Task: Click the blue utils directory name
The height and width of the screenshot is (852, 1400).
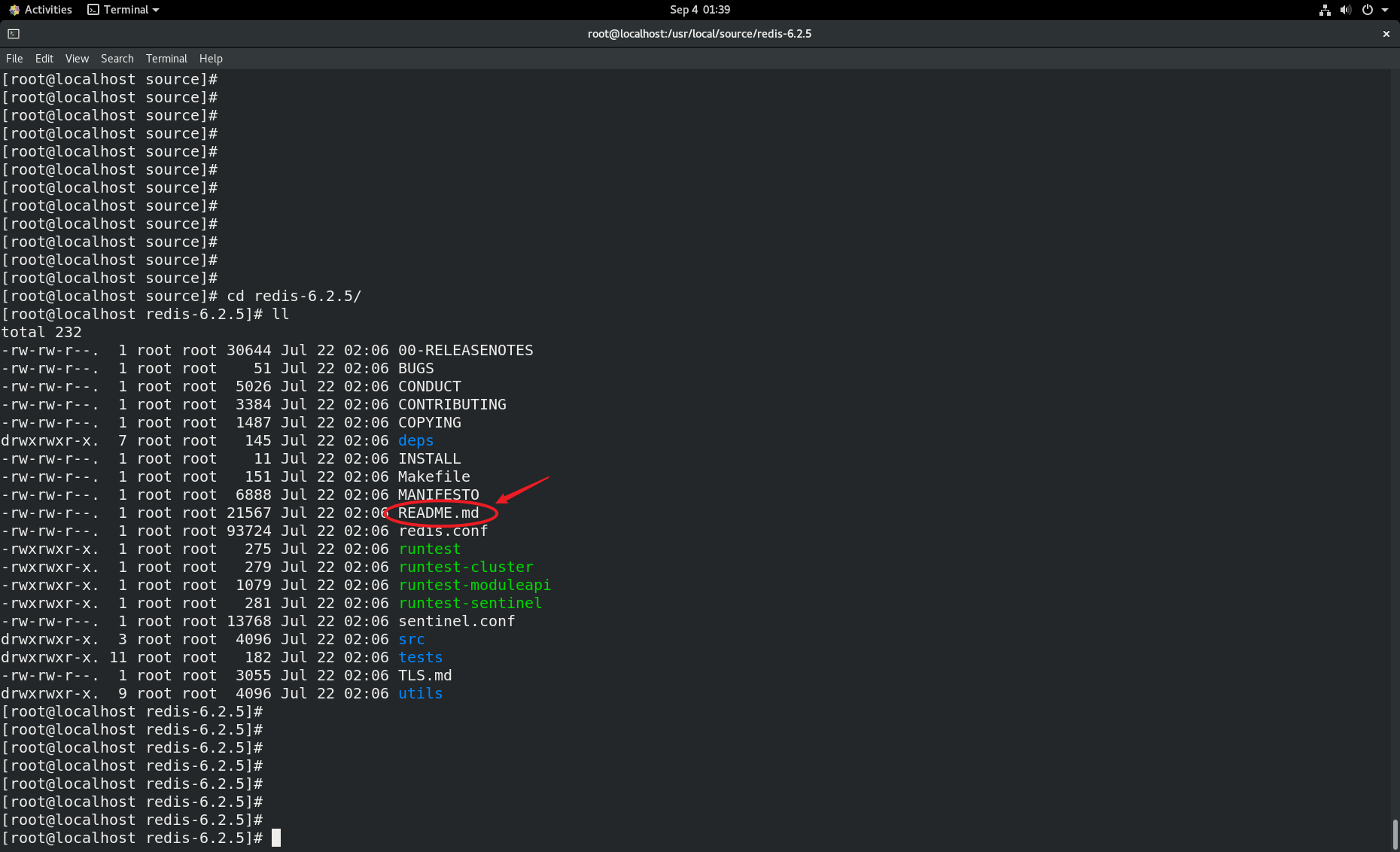Action: (421, 693)
